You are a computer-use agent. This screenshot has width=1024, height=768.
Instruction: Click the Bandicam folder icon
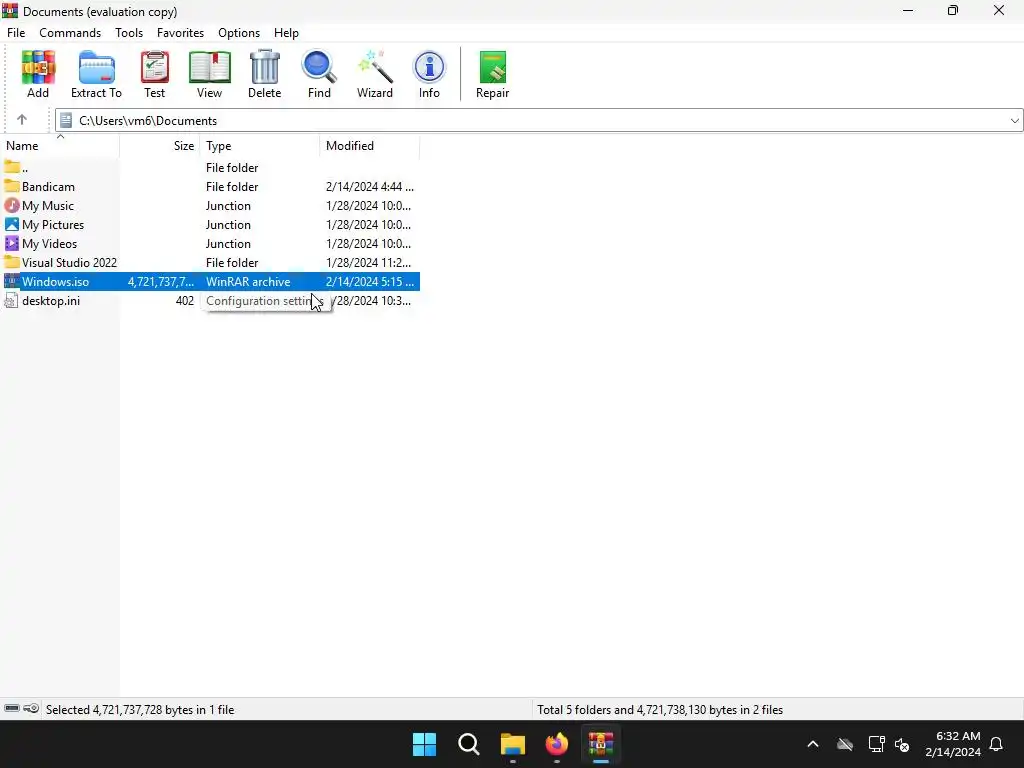point(12,187)
